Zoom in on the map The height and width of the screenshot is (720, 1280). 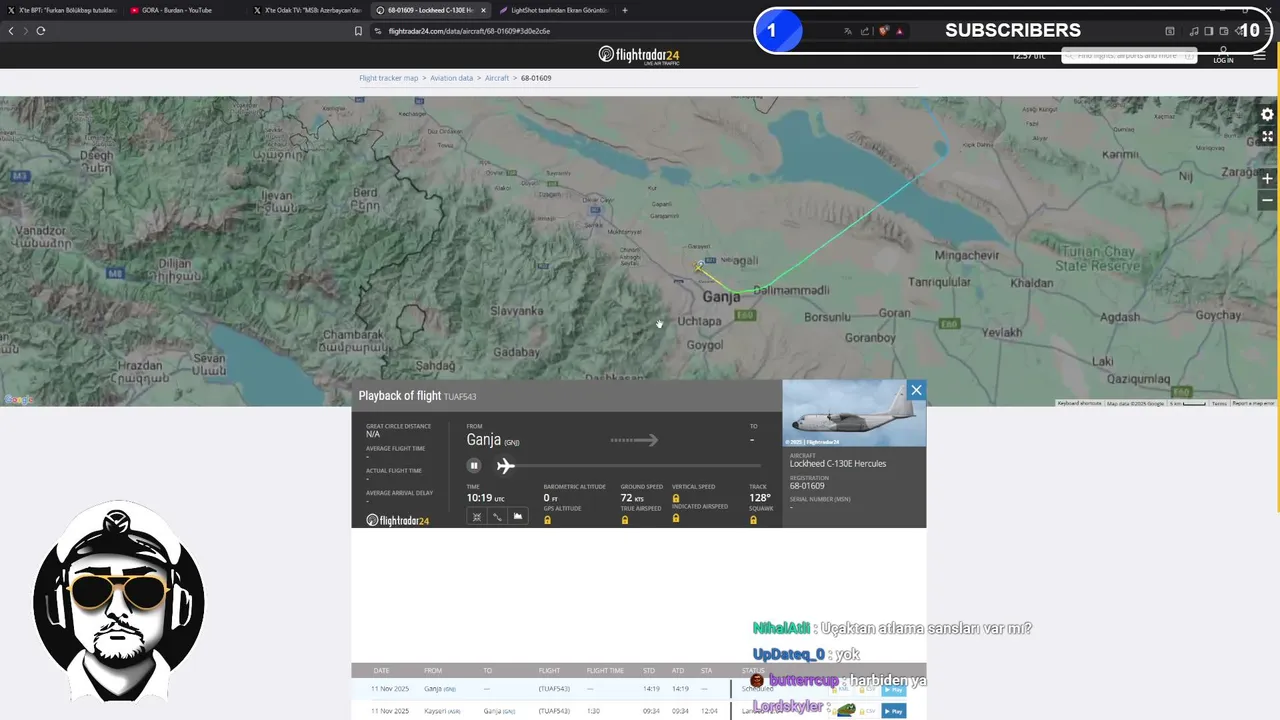click(x=1267, y=179)
